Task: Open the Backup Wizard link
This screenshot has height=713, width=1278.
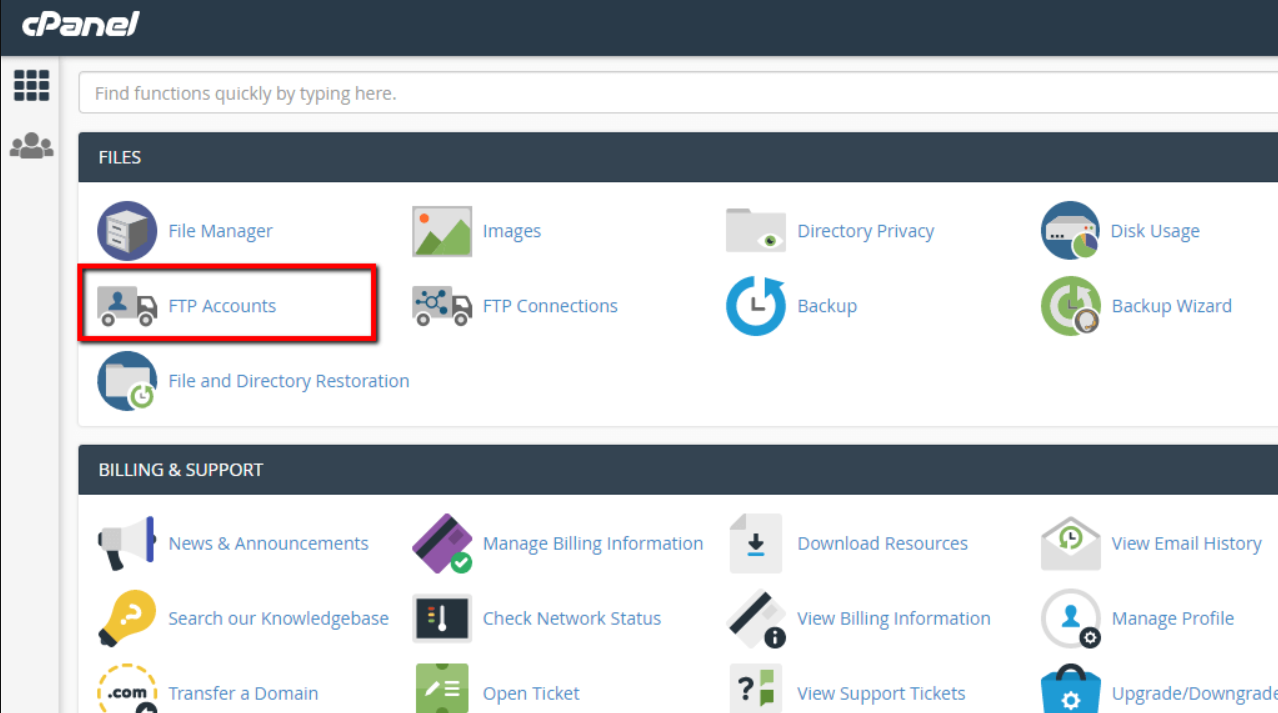Action: coord(1172,306)
